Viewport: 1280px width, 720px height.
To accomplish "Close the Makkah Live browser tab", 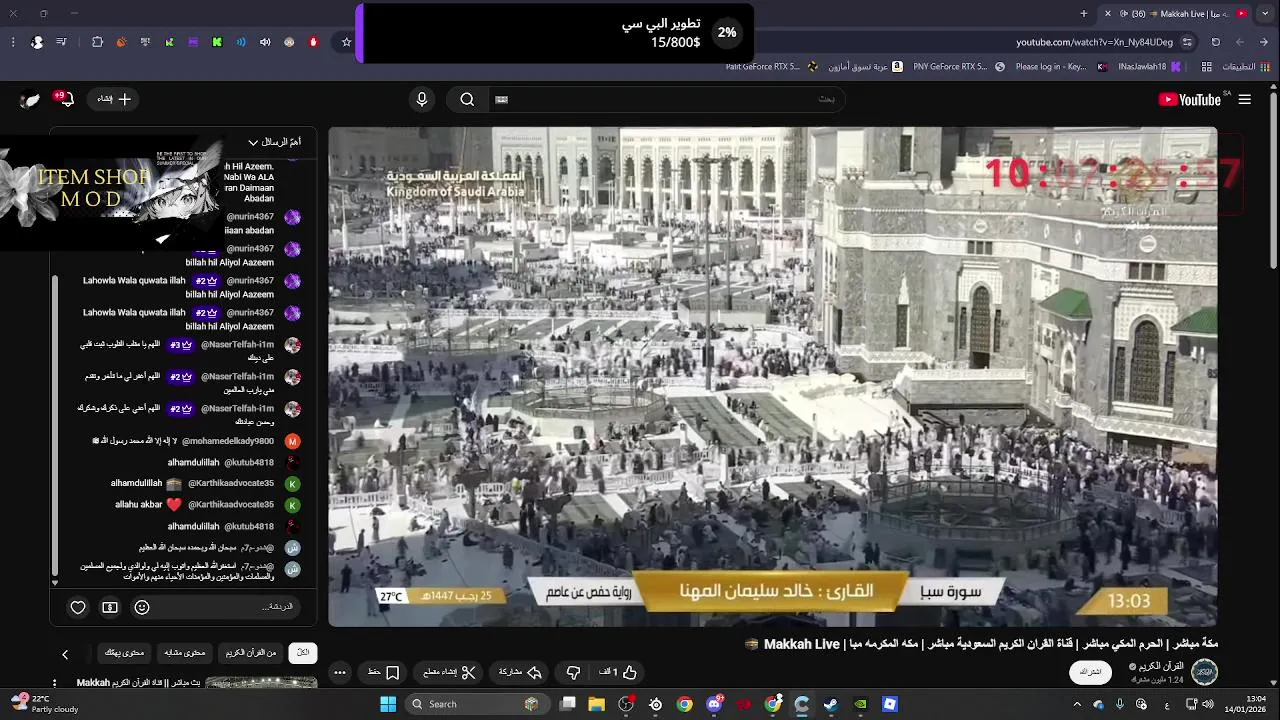I will (x=1107, y=14).
